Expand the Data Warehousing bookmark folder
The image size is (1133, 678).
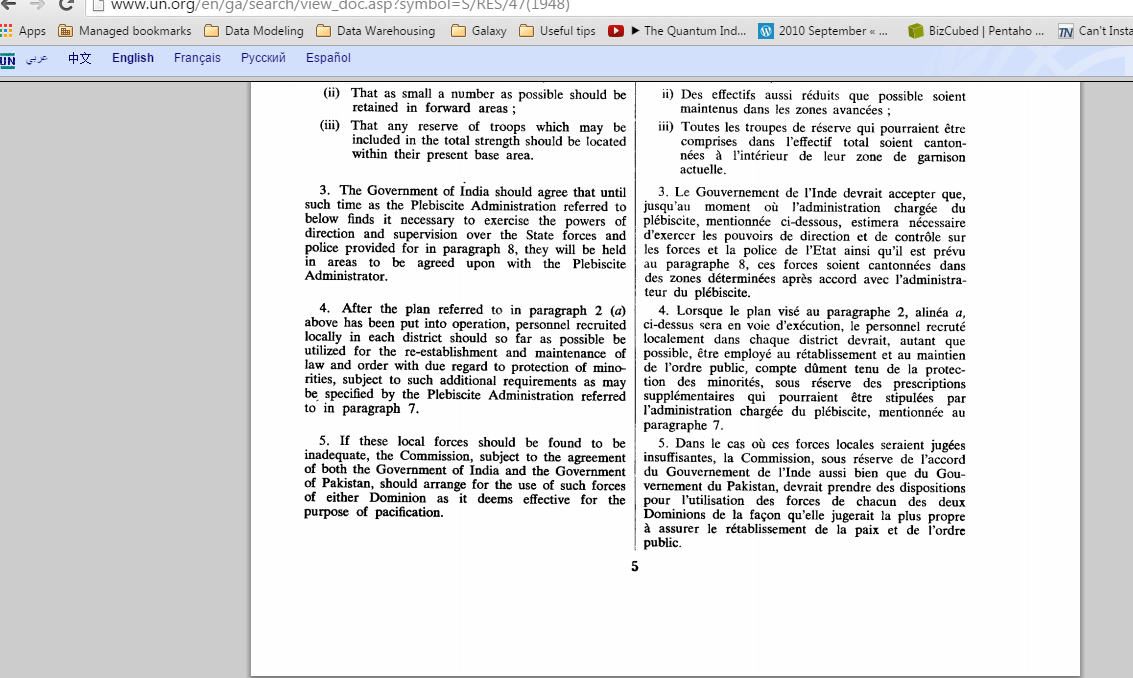(376, 31)
